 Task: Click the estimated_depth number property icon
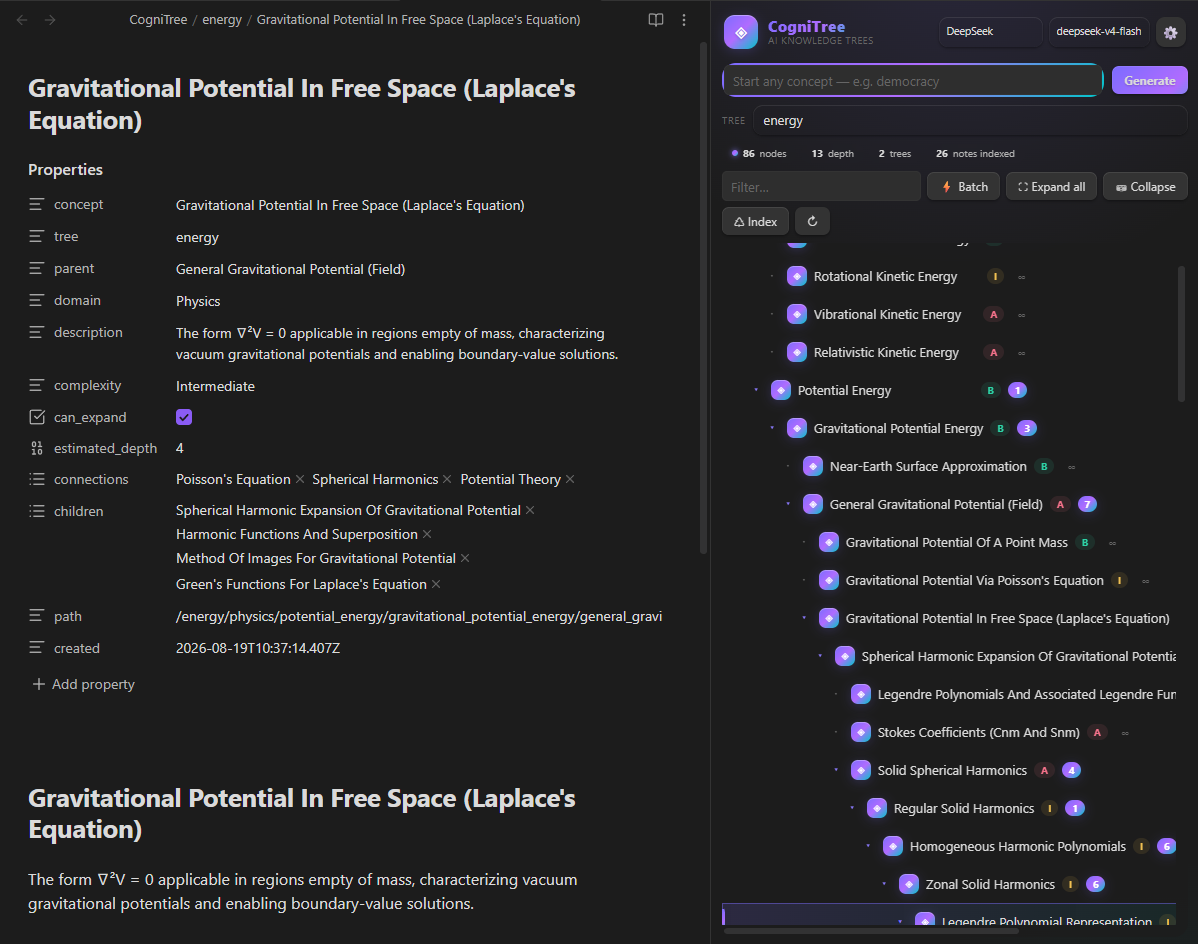pyautogui.click(x=37, y=448)
